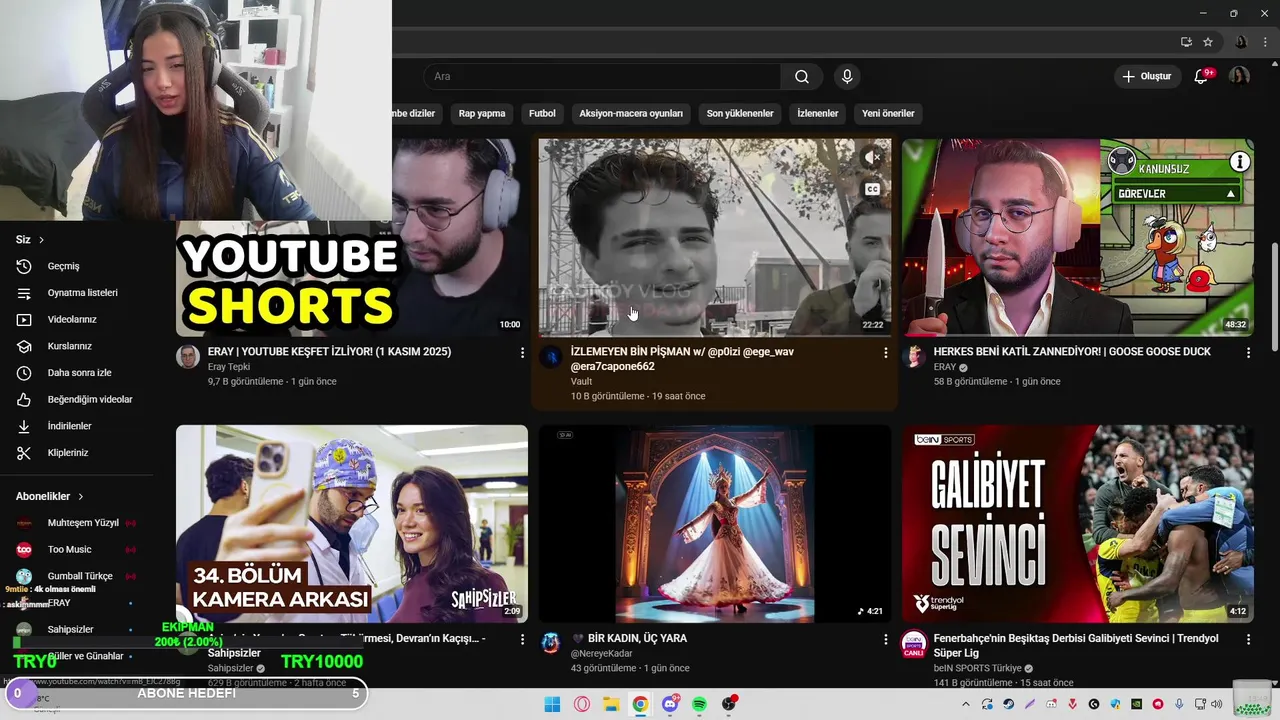Viewport: 1280px width, 720px height.
Task: Open Spotify from the taskbar
Action: [x=699, y=704]
